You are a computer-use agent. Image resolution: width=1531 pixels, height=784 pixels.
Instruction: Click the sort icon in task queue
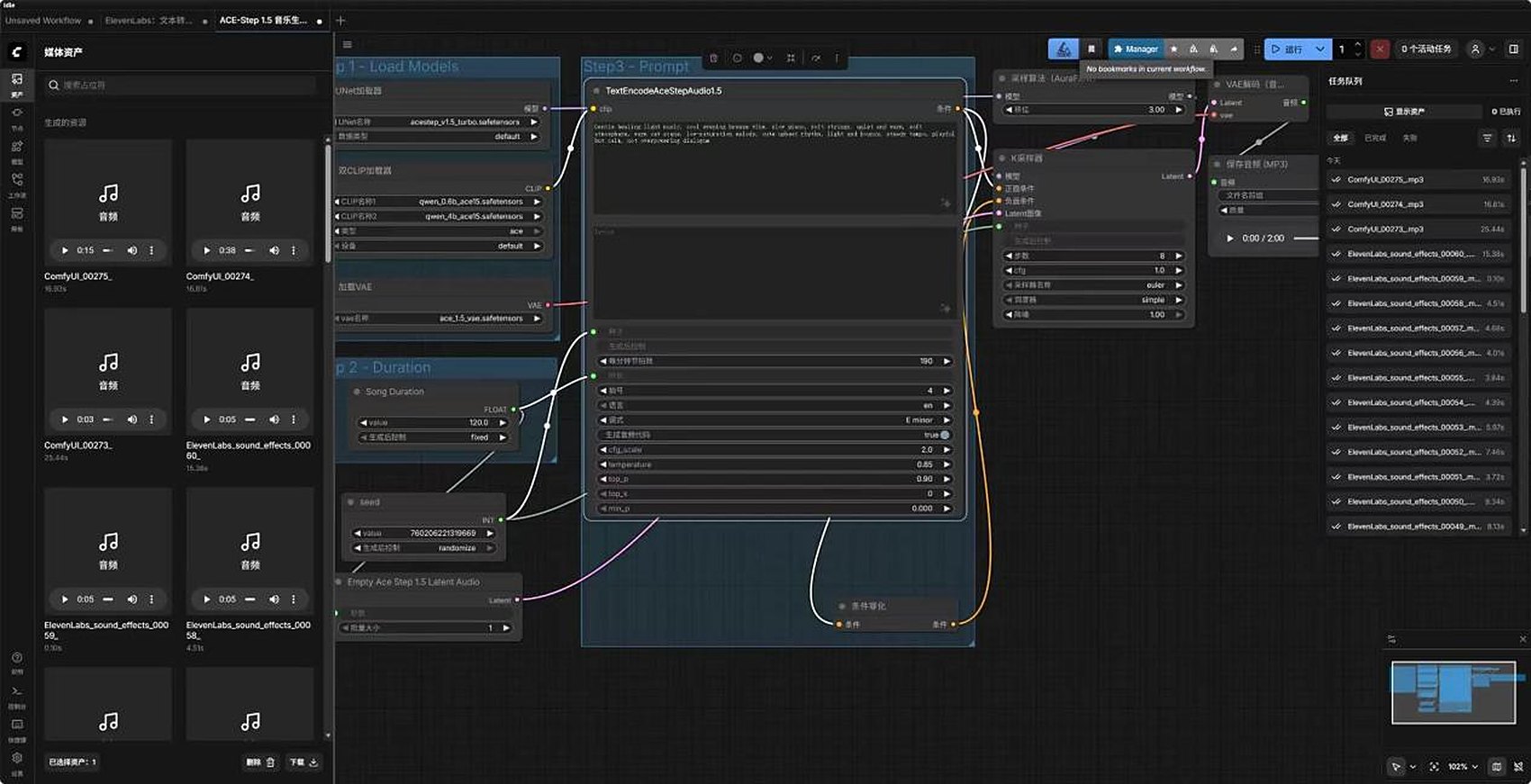point(1511,138)
